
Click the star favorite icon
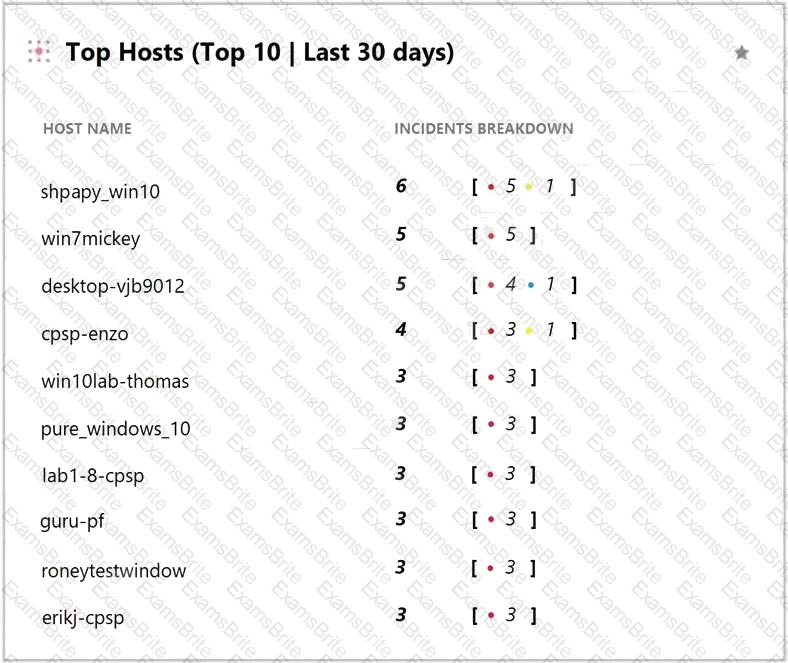741,53
